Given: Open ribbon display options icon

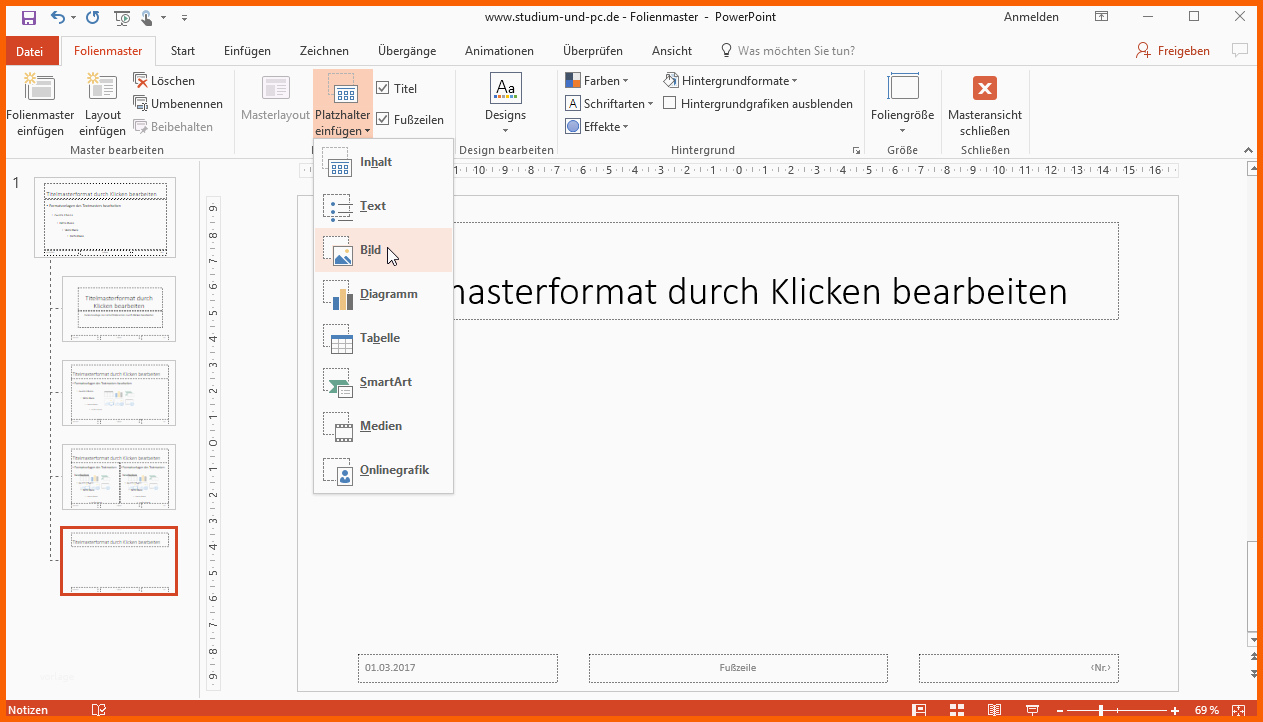Looking at the screenshot, I should coord(1101,17).
